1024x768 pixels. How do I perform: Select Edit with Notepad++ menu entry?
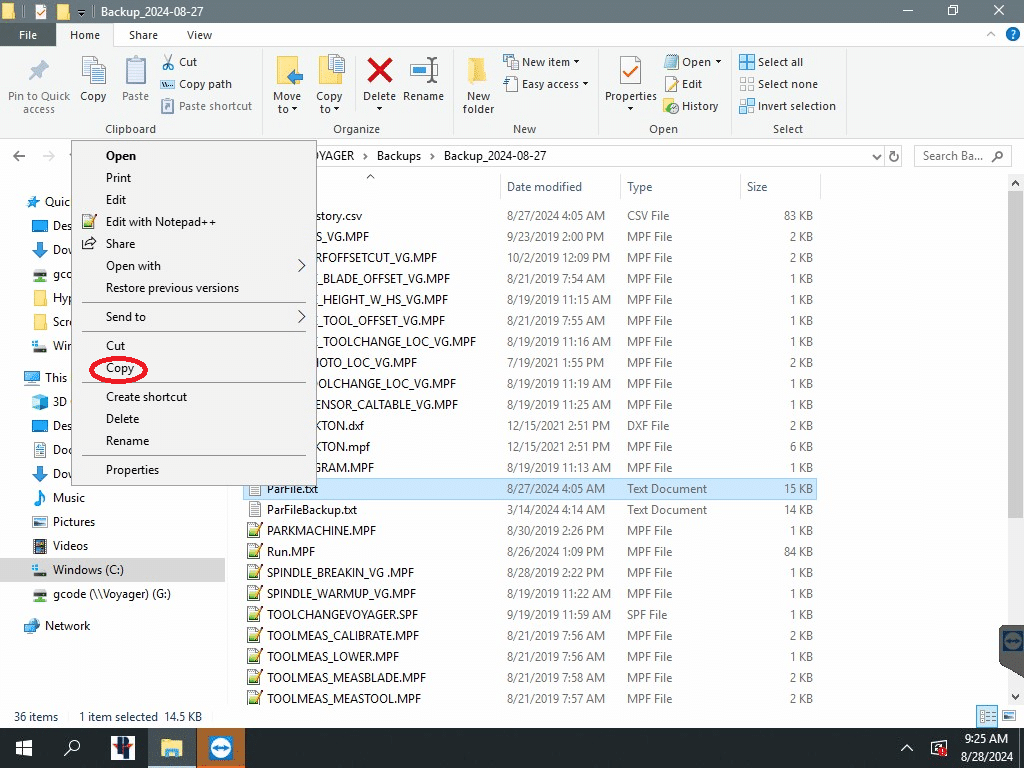pos(160,222)
